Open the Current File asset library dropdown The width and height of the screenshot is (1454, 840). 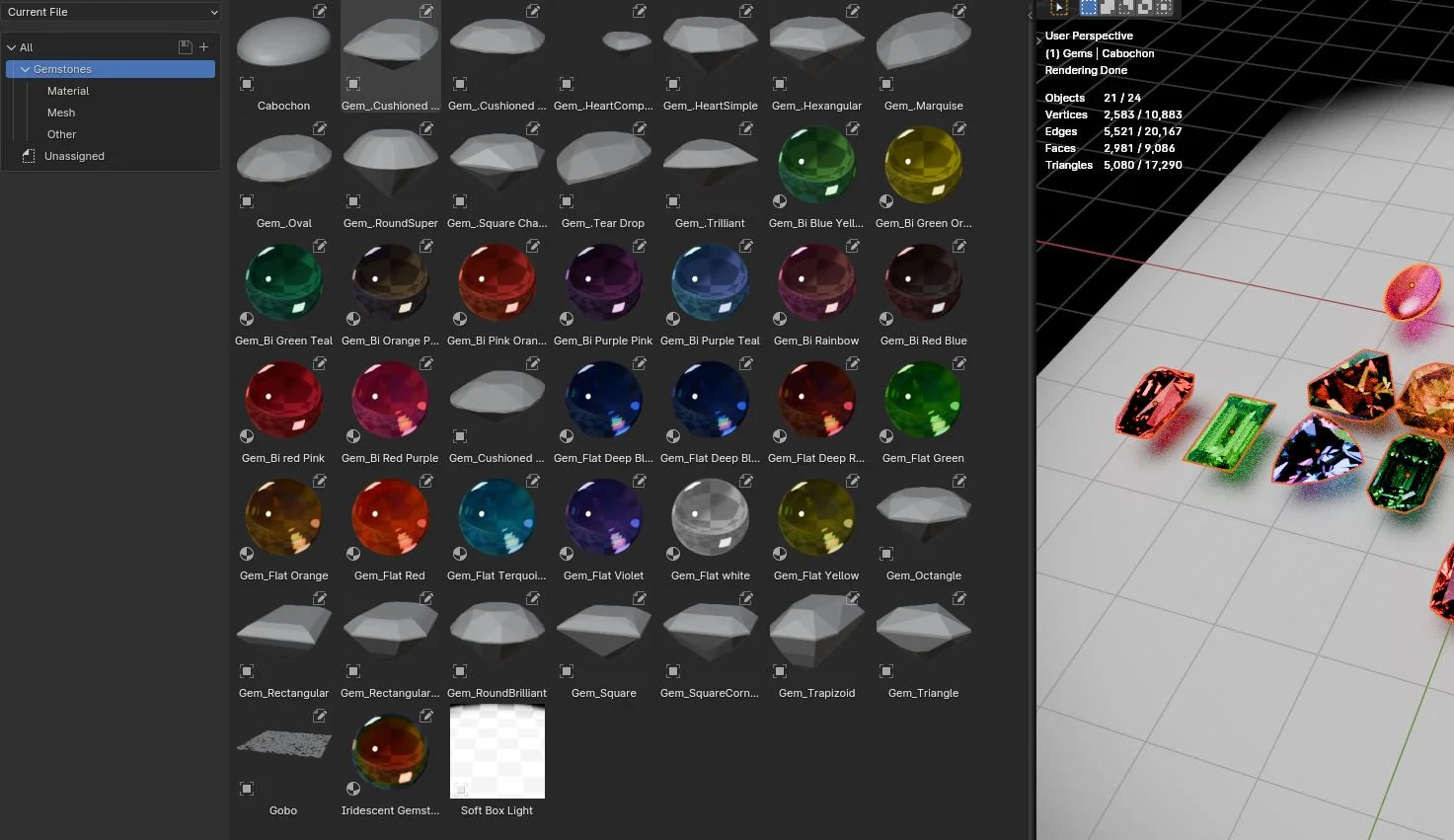pos(111,12)
